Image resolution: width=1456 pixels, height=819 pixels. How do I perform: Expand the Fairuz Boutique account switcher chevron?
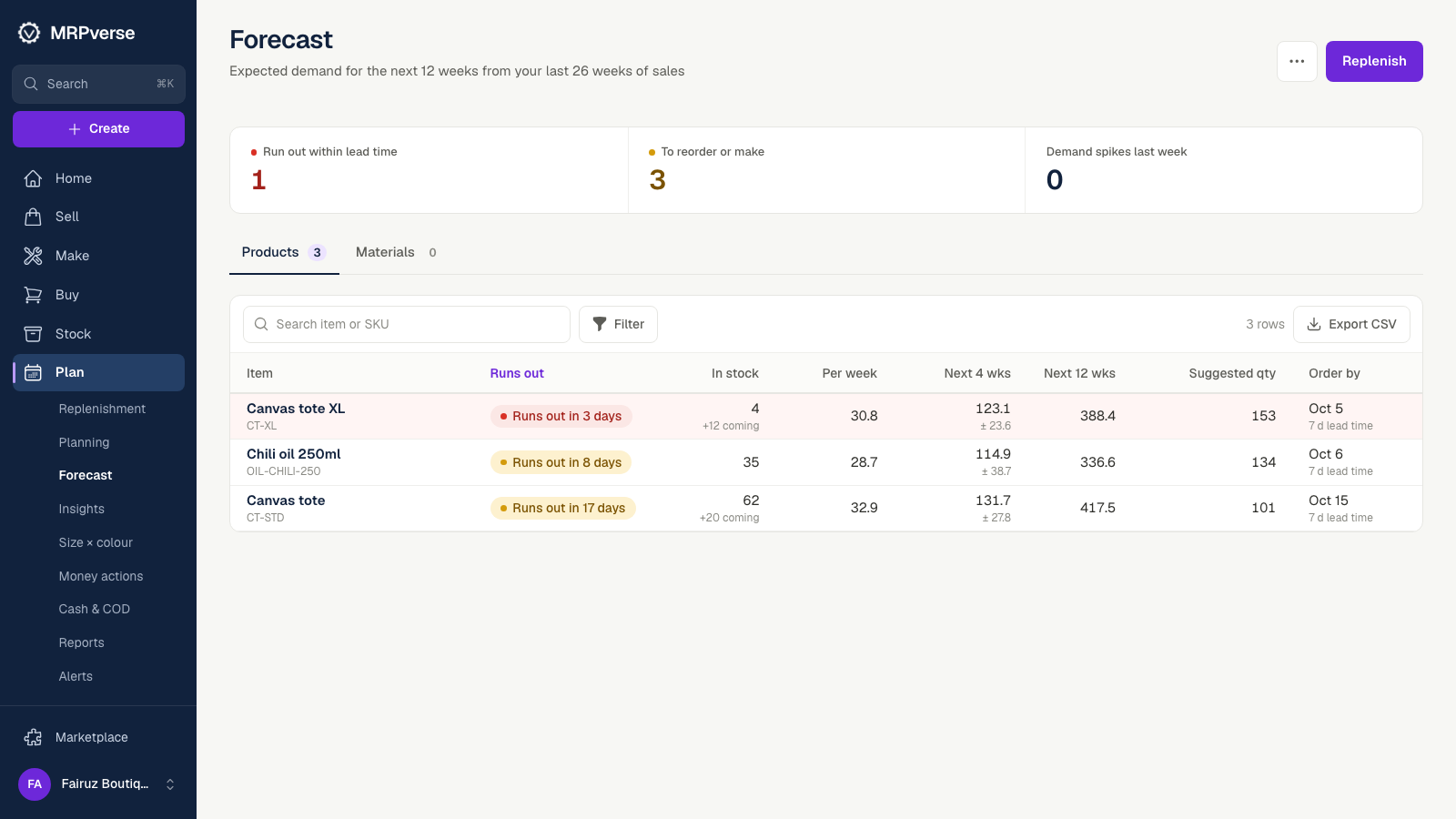click(170, 784)
